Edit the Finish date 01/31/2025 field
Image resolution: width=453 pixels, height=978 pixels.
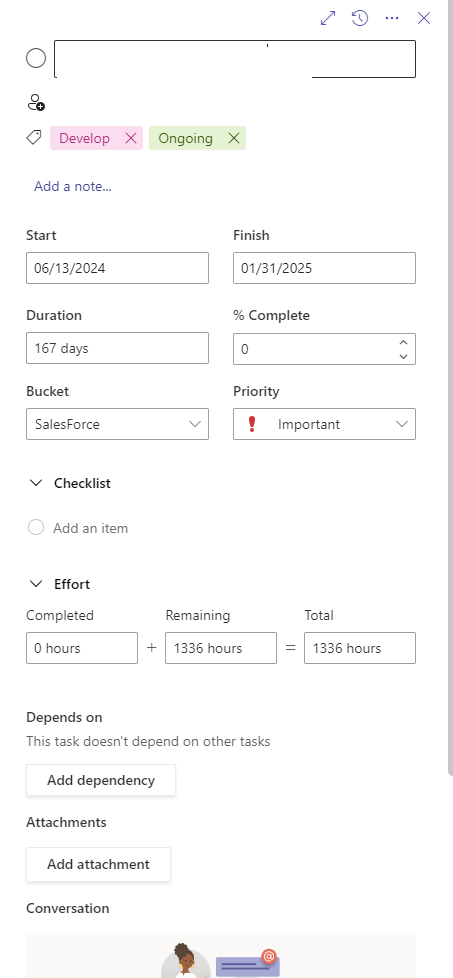pos(324,268)
